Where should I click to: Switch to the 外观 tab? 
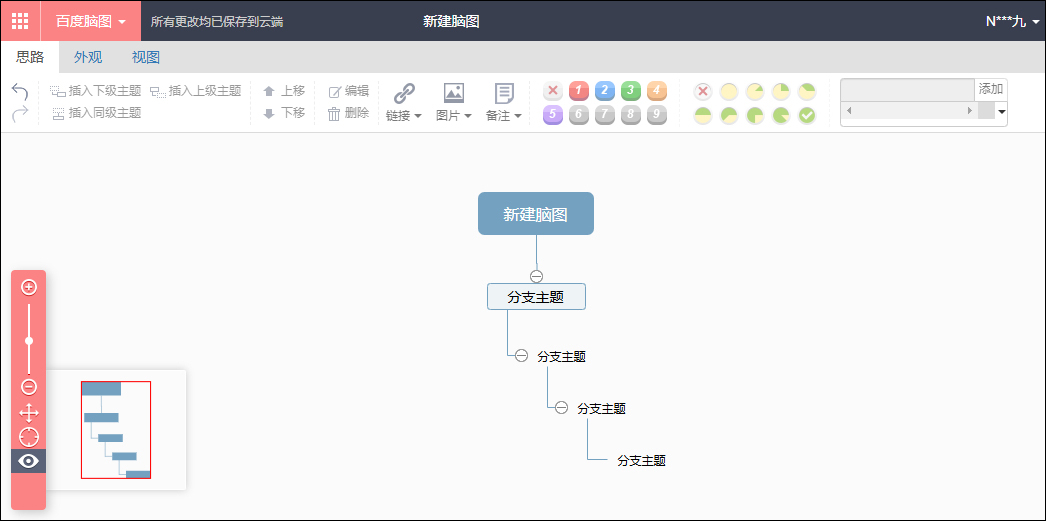click(x=88, y=57)
